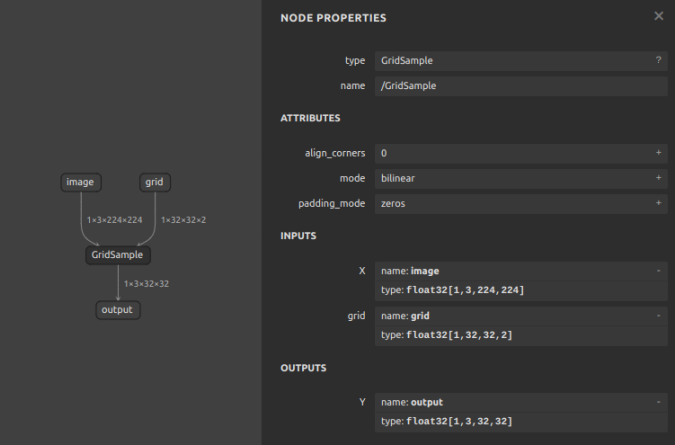
Task: Click the padding_mode attribute label
Action: click(332, 204)
